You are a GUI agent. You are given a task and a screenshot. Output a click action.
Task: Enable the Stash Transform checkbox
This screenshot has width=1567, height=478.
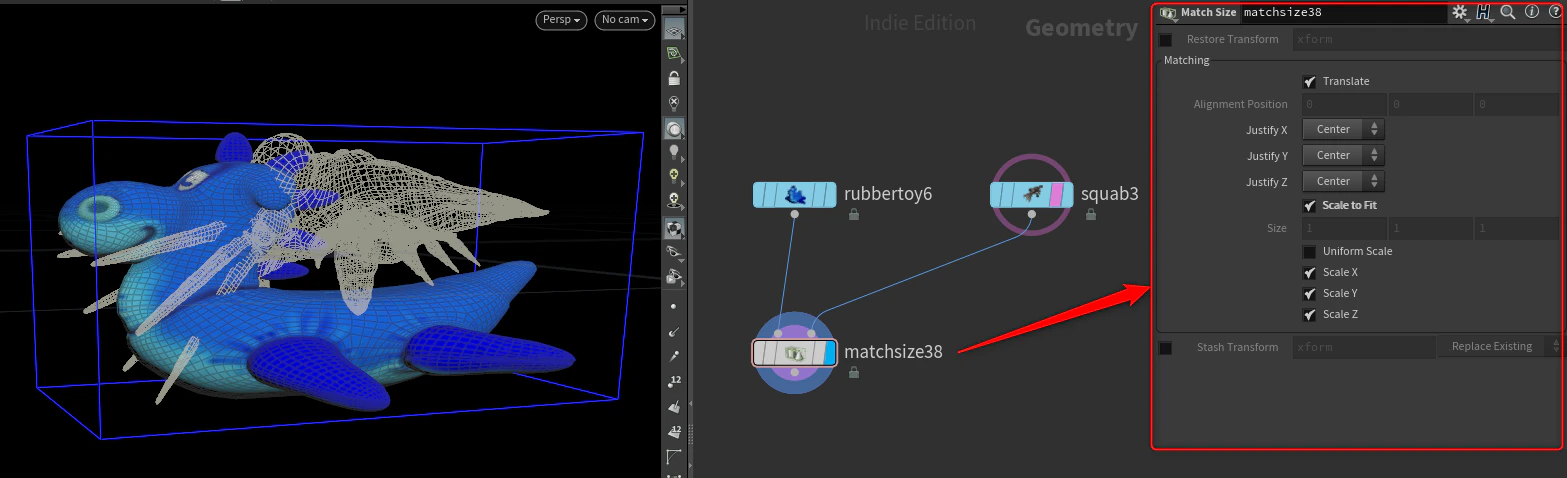[x=1165, y=348]
